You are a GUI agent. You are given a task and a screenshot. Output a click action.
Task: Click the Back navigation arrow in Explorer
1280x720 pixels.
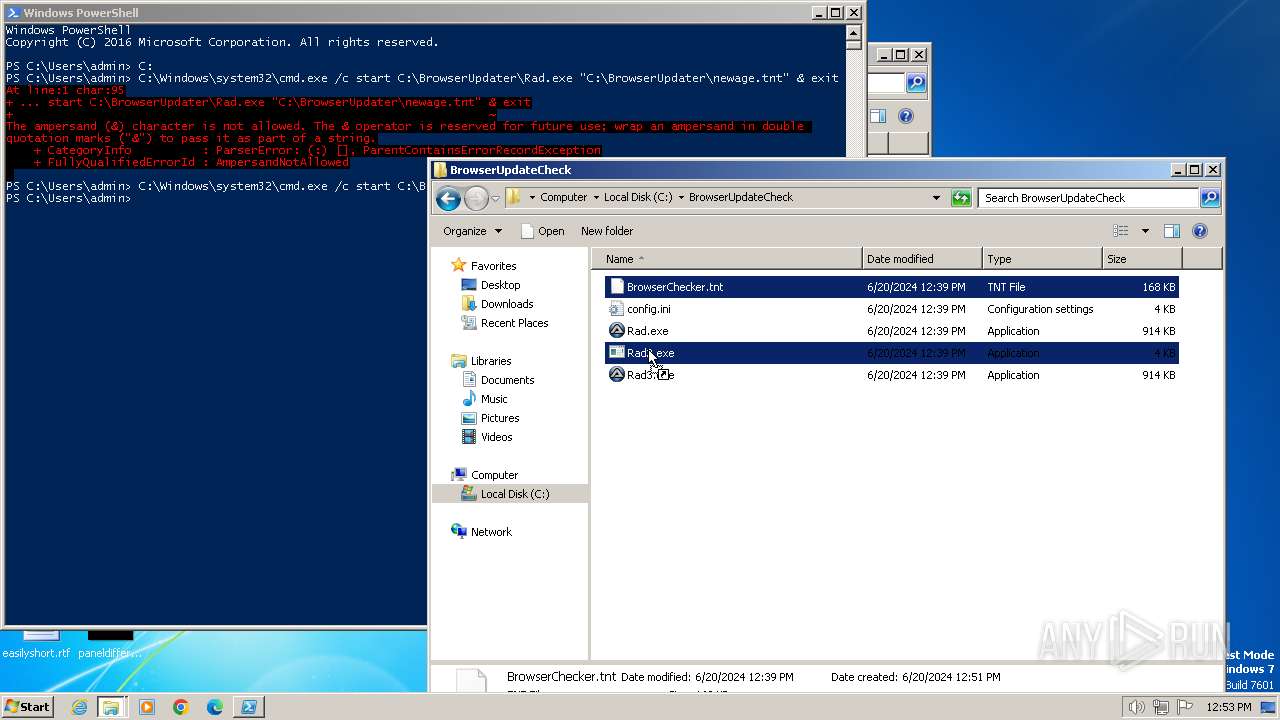point(448,198)
